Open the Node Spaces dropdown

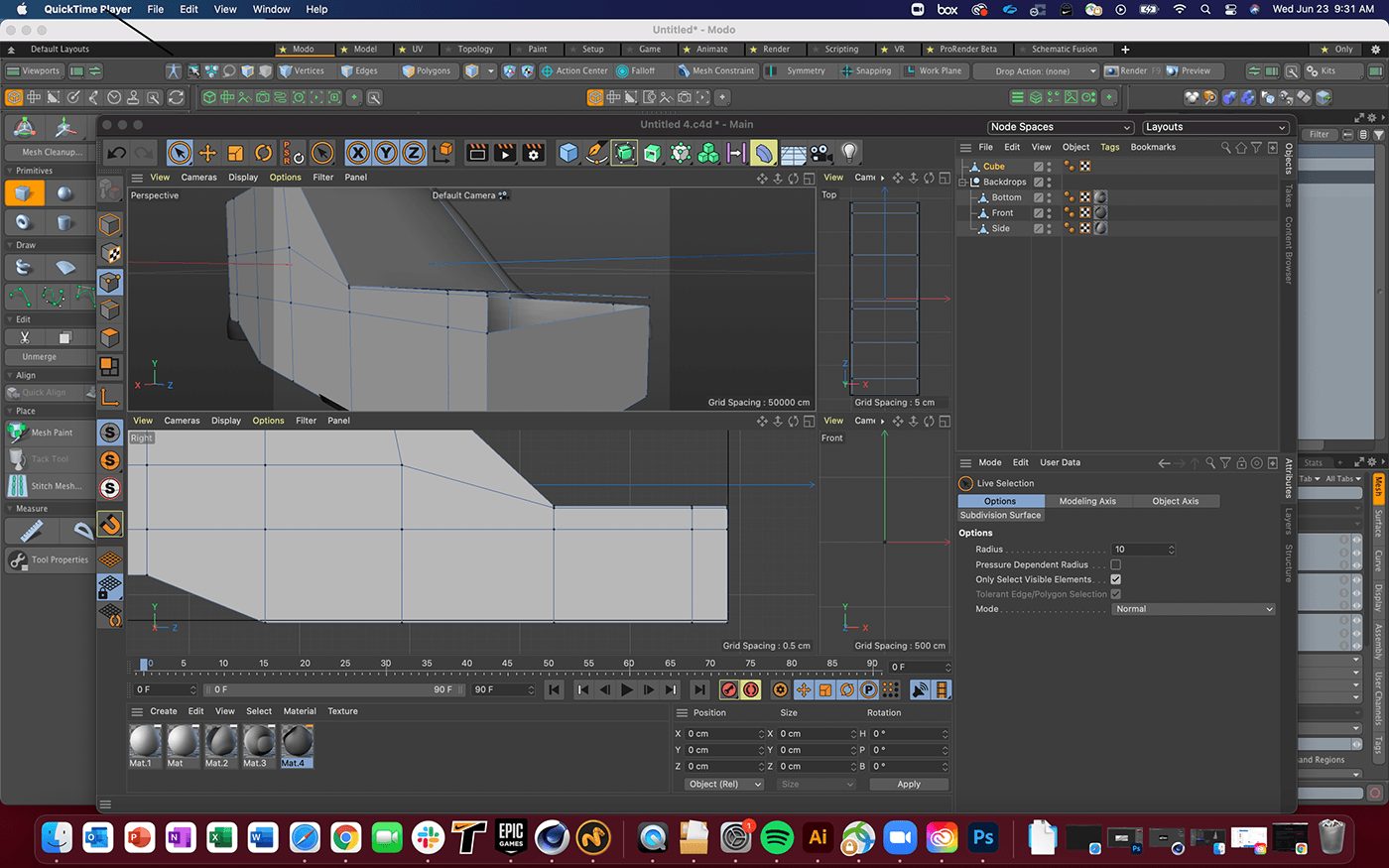(1061, 127)
